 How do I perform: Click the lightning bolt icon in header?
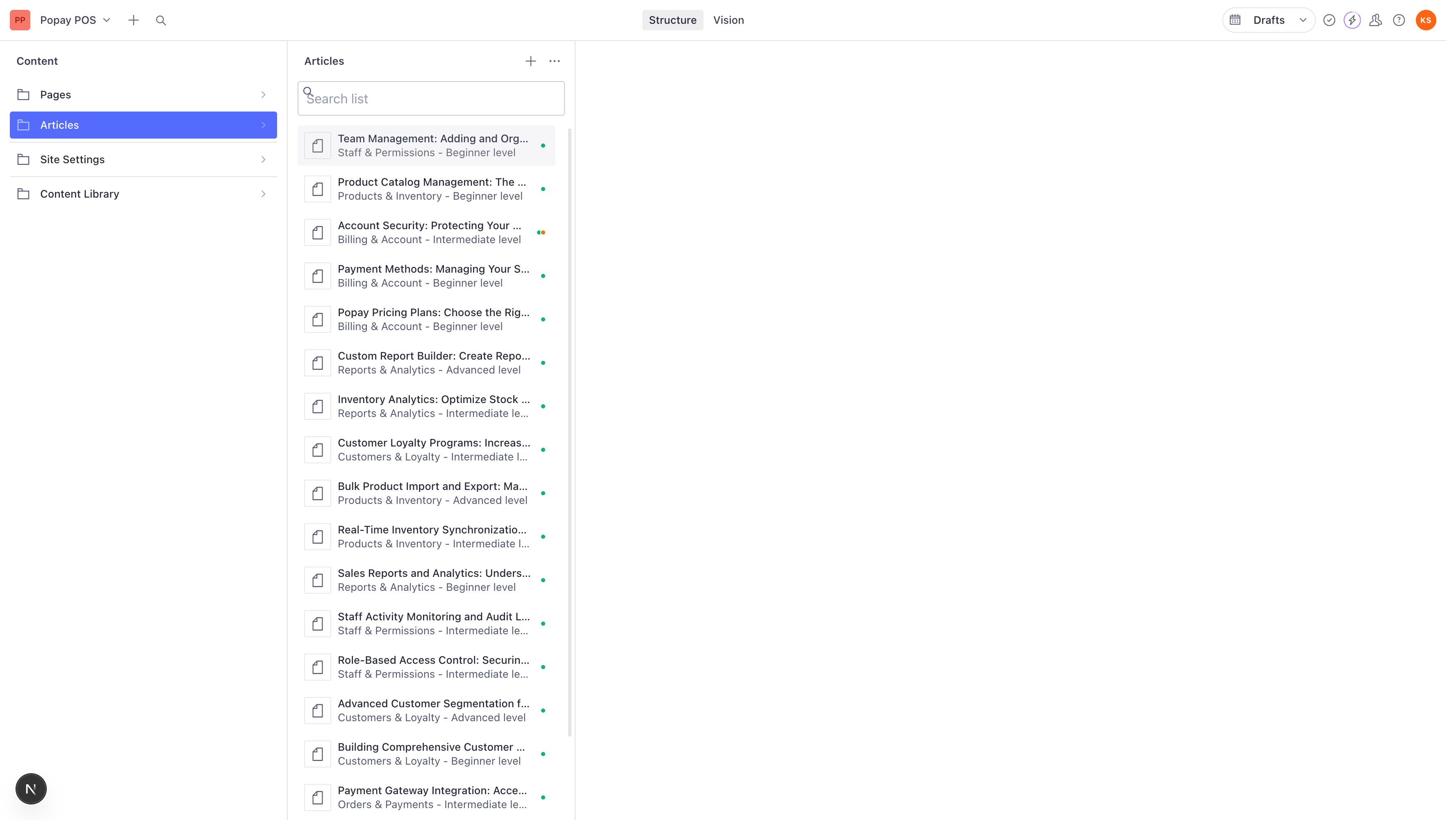coord(1352,20)
